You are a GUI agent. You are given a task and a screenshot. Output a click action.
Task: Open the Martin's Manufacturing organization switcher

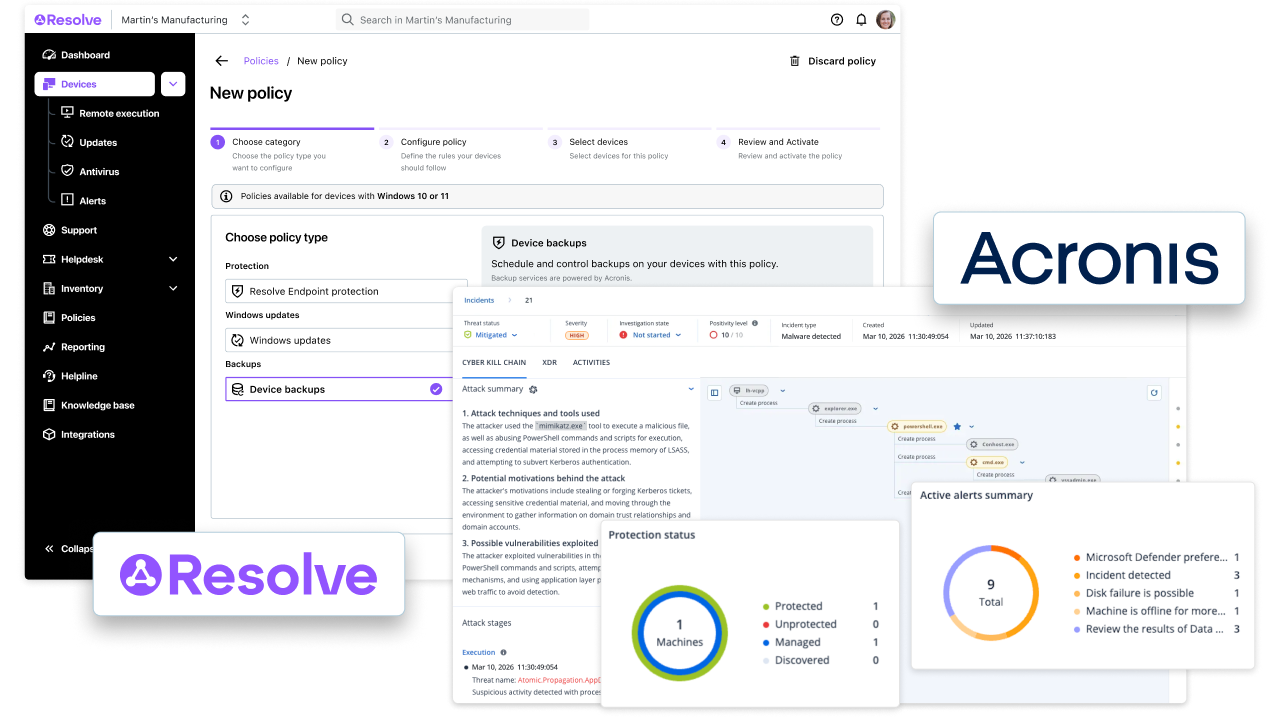point(186,19)
